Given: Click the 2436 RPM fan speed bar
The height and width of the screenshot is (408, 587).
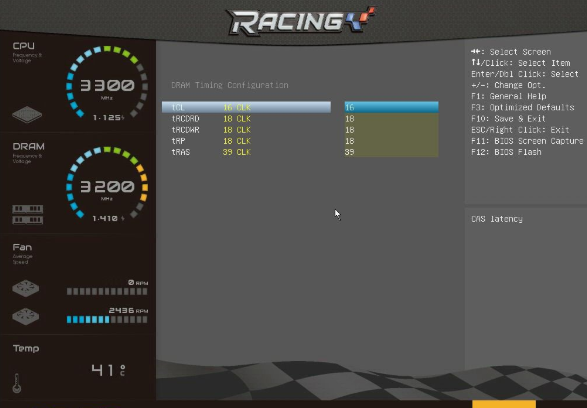Looking at the screenshot, I should click(x=107, y=320).
